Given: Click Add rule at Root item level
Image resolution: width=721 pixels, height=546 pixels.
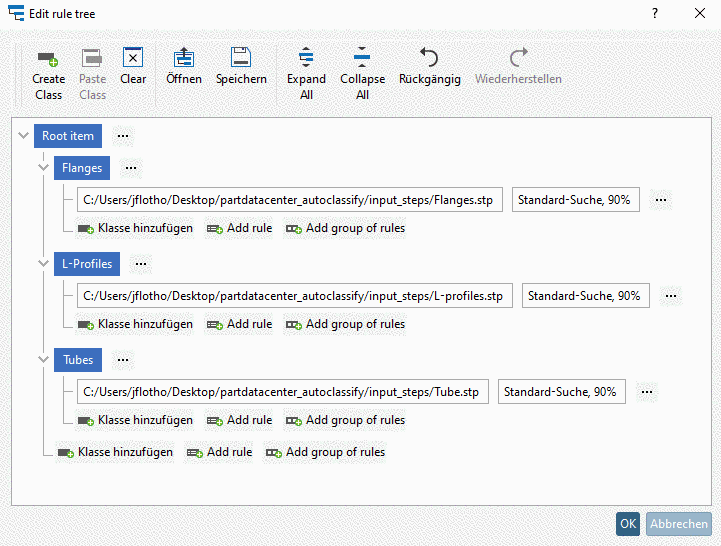Looking at the screenshot, I should (219, 452).
